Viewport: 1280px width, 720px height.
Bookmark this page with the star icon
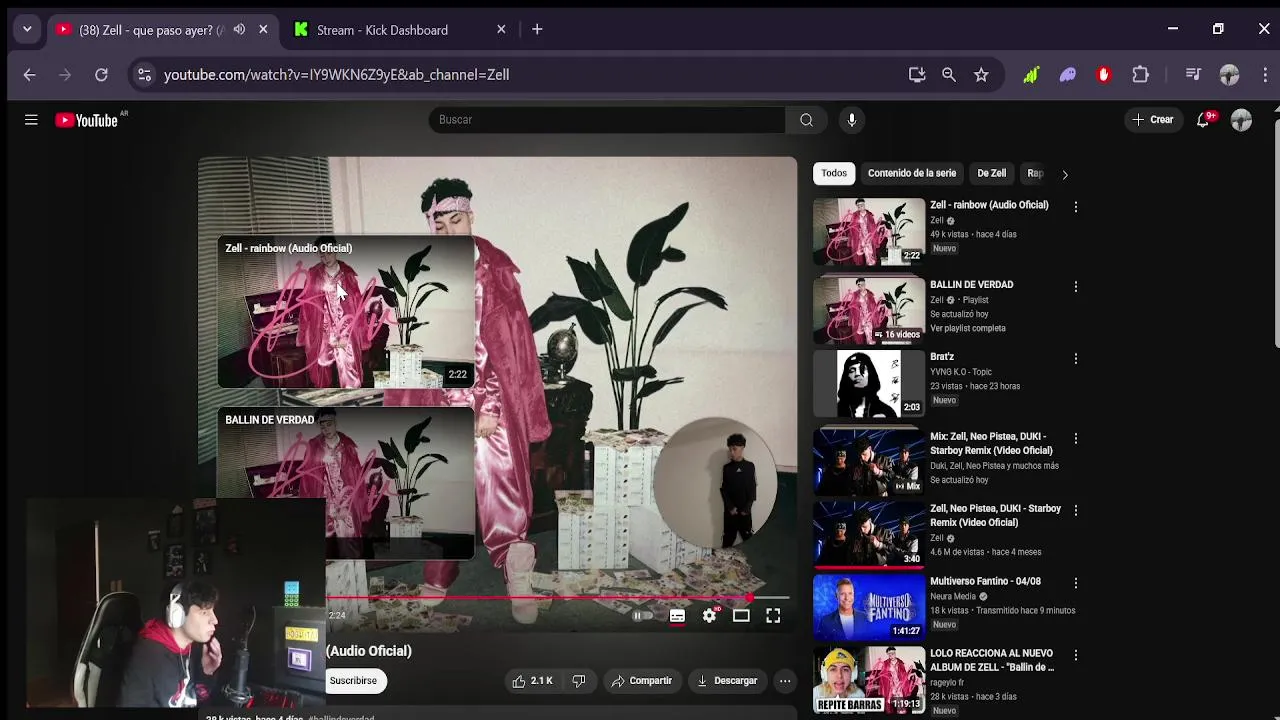pos(981,75)
